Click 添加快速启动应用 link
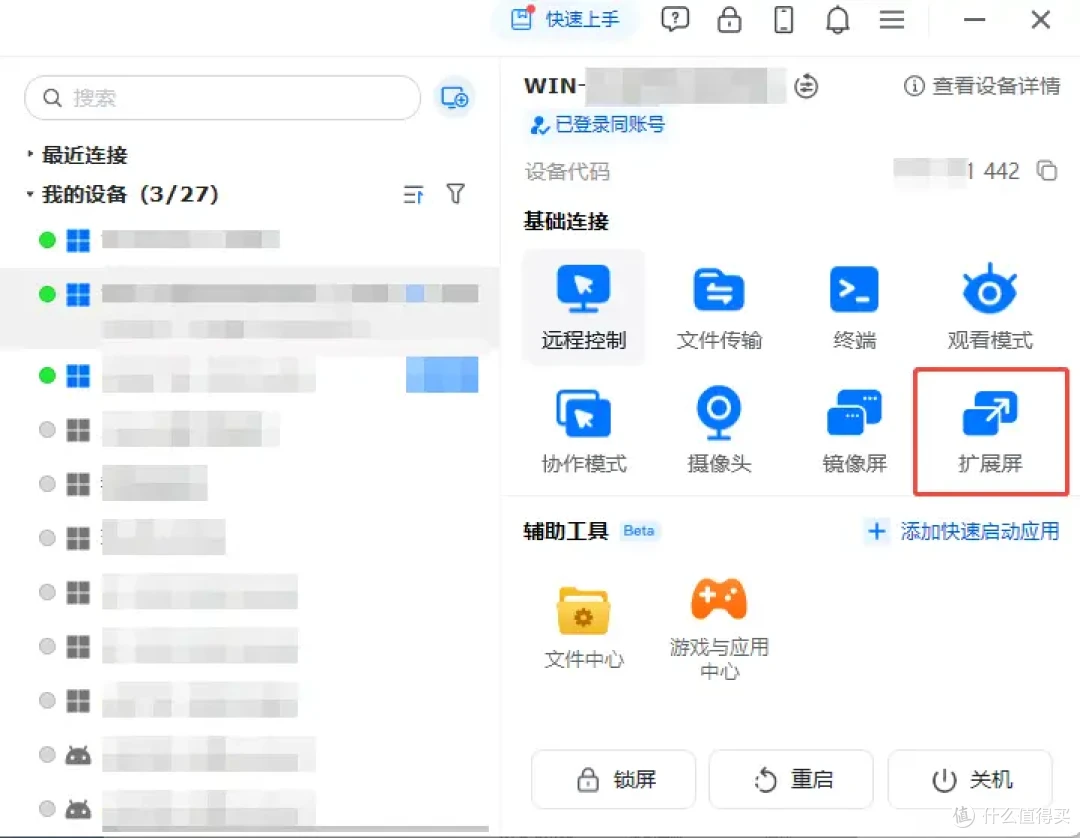 coord(963,531)
